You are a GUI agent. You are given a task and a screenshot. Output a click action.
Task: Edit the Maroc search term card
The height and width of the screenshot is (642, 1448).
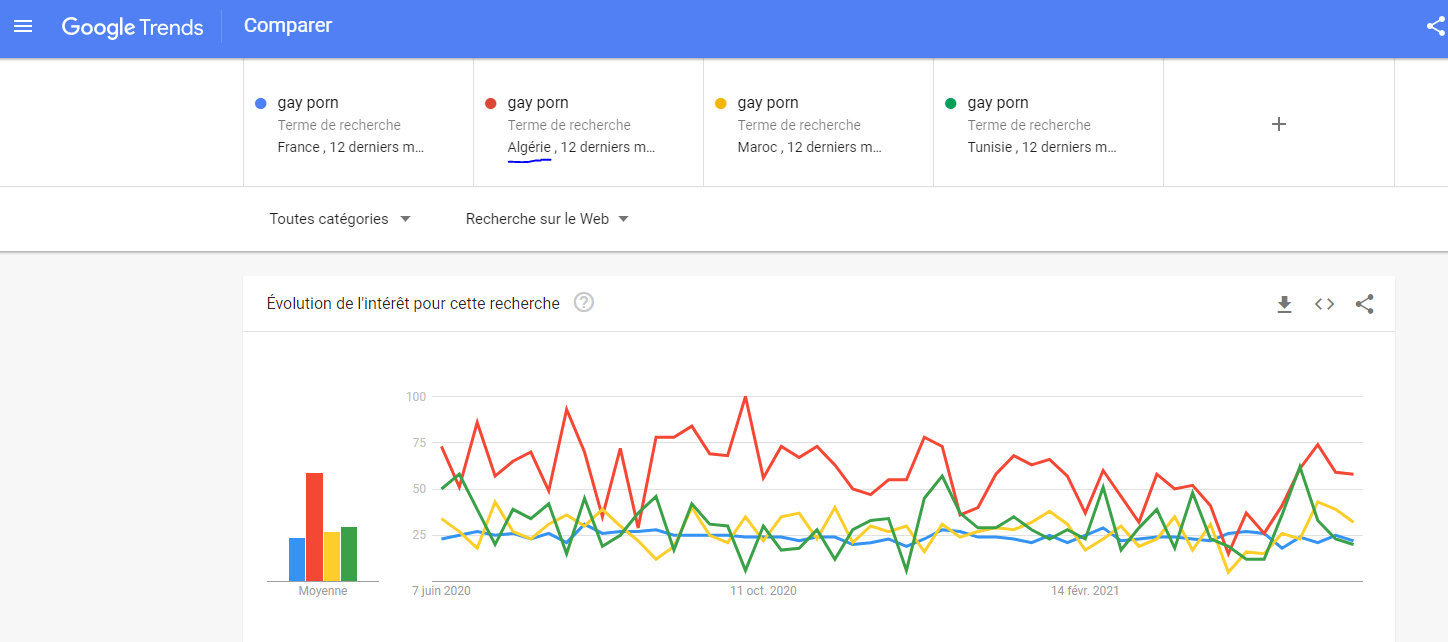coord(818,124)
